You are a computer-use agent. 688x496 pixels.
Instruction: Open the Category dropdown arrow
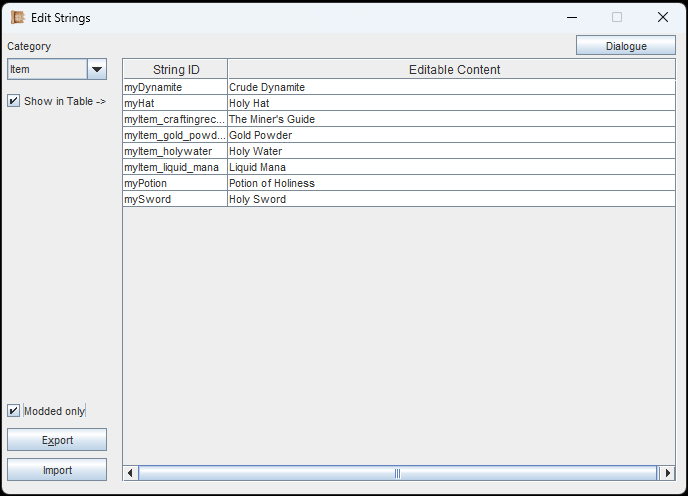click(x=97, y=69)
